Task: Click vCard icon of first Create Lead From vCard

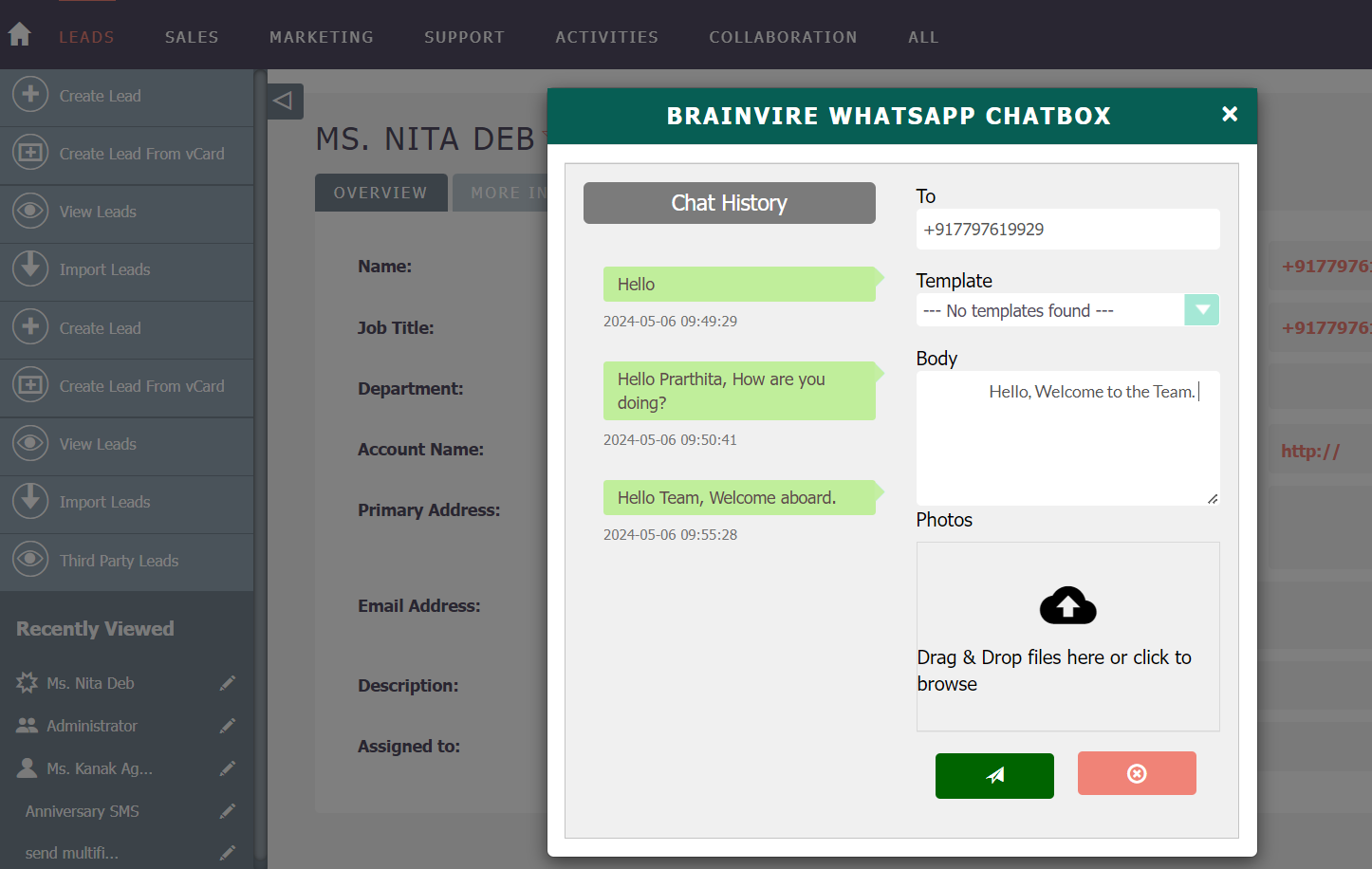Action: click(x=30, y=152)
